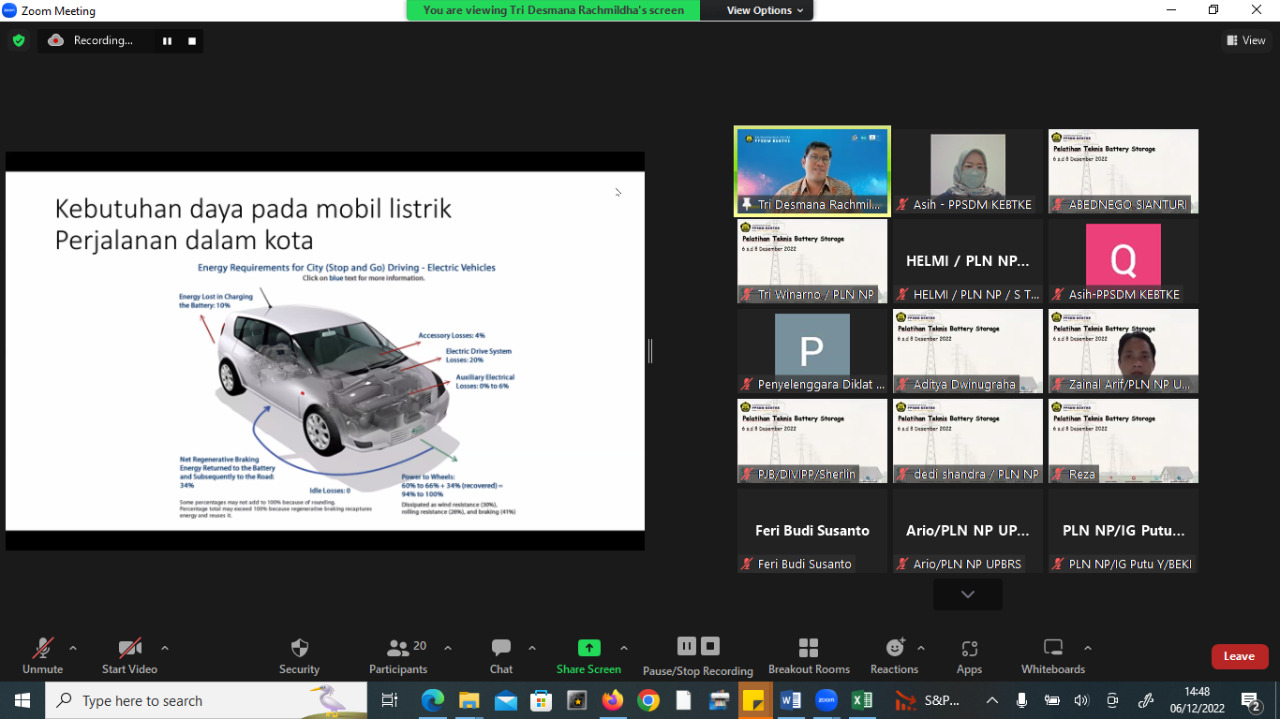Select PJB/DIVIPP/Sherlin participant tile
Viewport: 1280px width, 719px height.
pyautogui.click(x=812, y=441)
